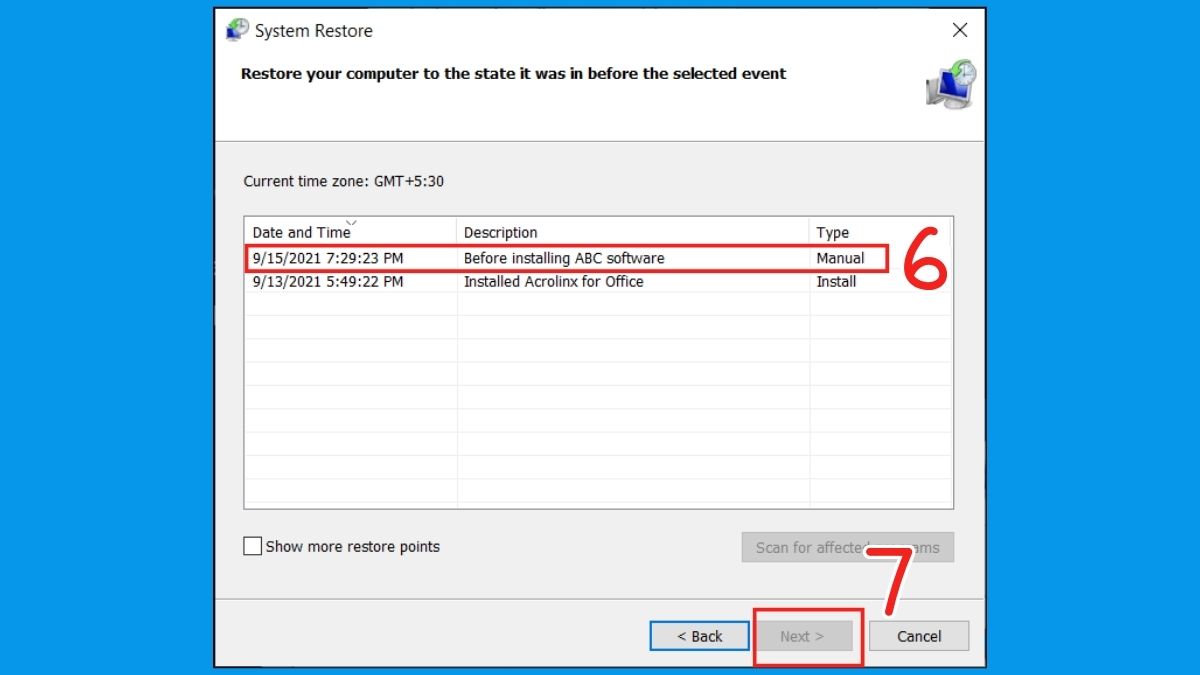Click the System Restore title bar icon

click(236, 30)
